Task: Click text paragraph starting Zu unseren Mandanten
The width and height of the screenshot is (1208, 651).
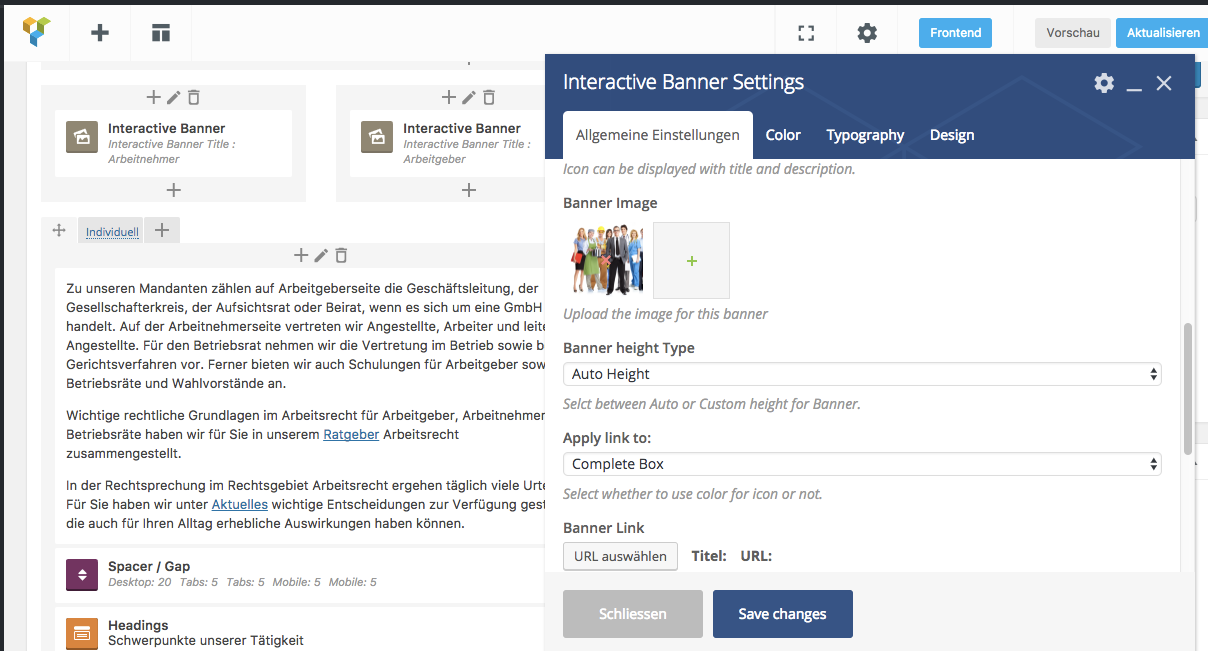Action: pyautogui.click(x=305, y=336)
